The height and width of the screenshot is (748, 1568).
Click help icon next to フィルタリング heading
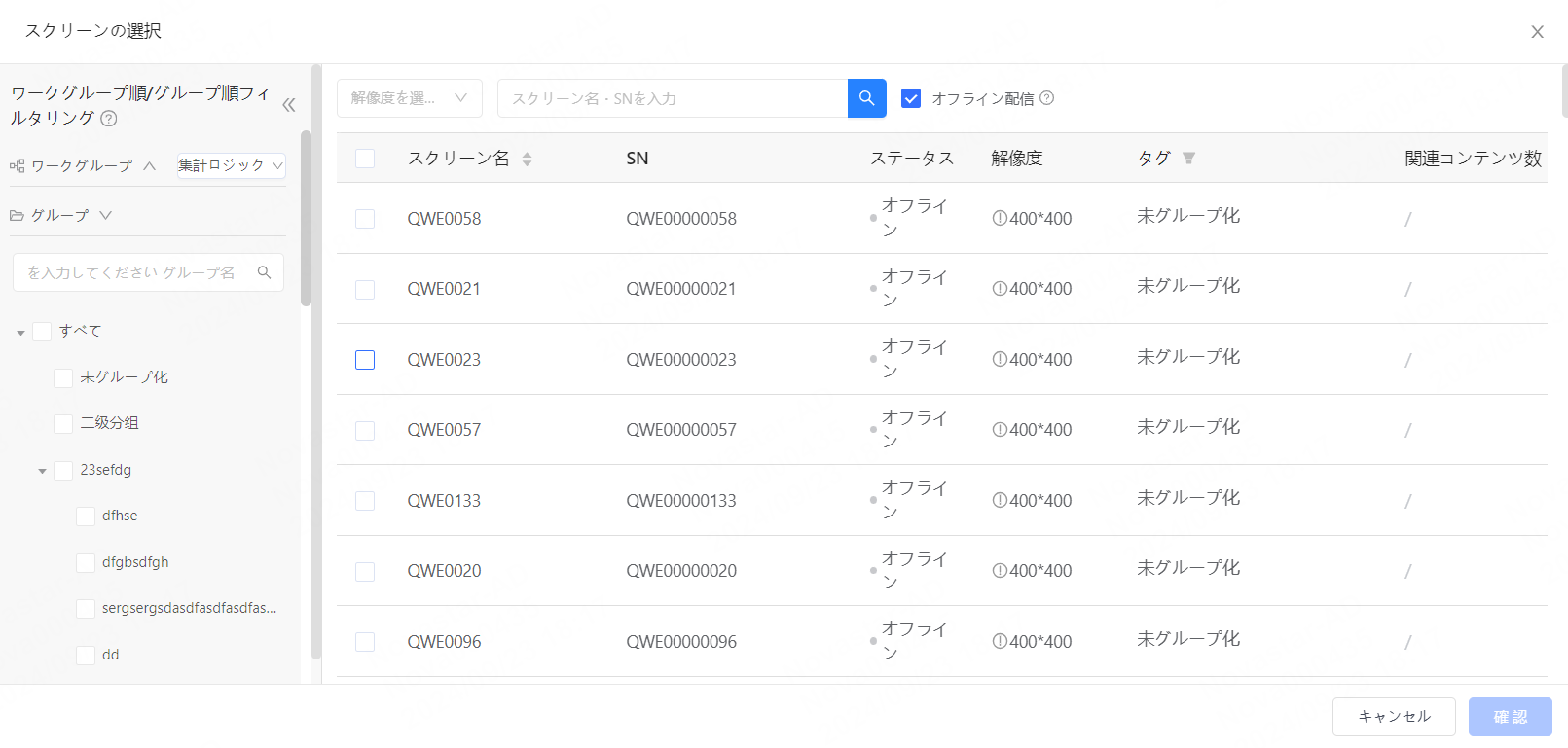pyautogui.click(x=109, y=119)
